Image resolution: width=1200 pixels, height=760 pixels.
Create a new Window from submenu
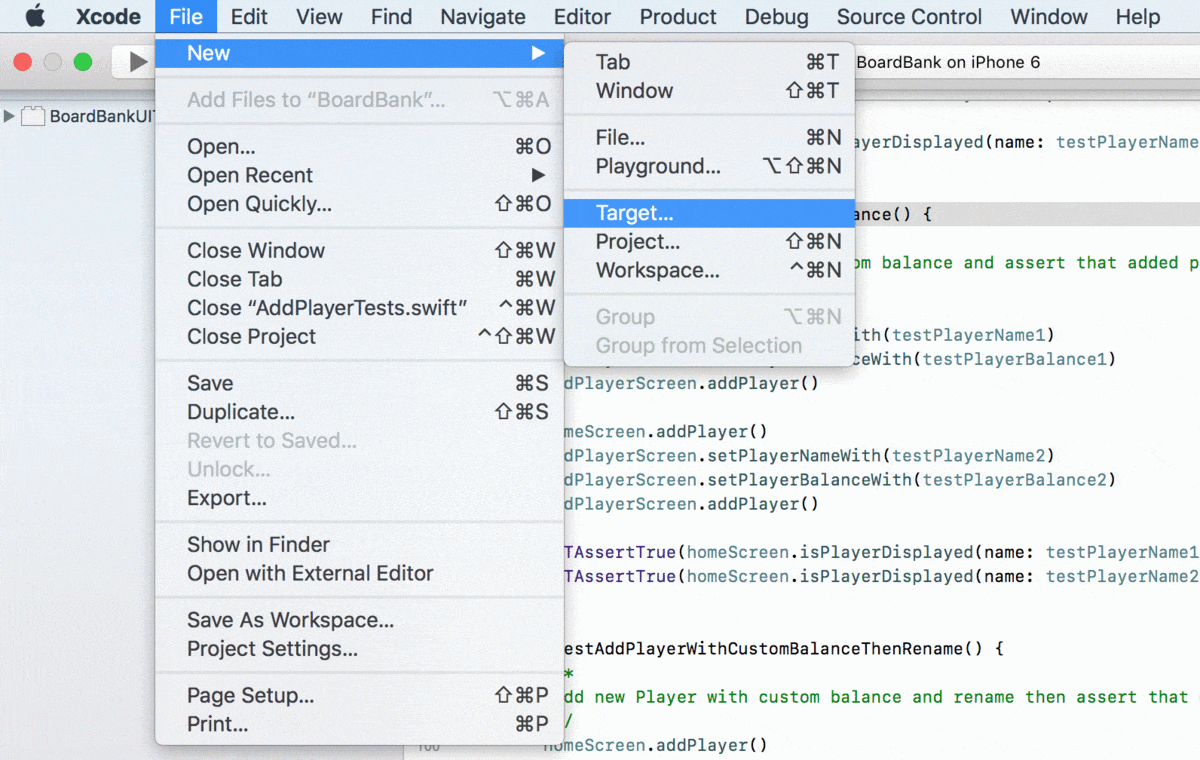709,91
